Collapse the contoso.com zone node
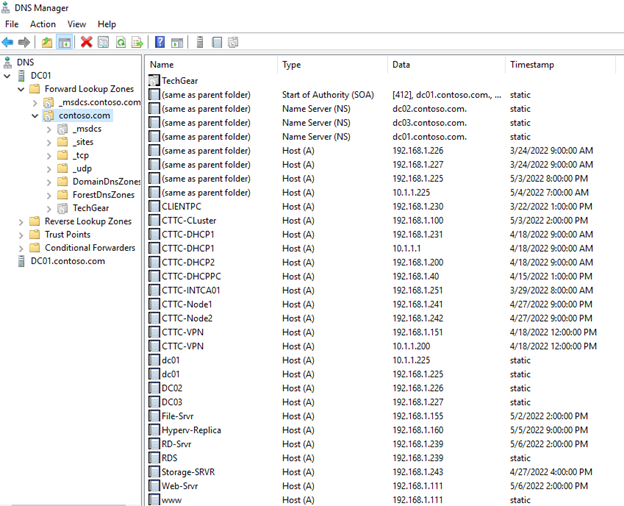This screenshot has height=506, width=624. click(x=35, y=116)
